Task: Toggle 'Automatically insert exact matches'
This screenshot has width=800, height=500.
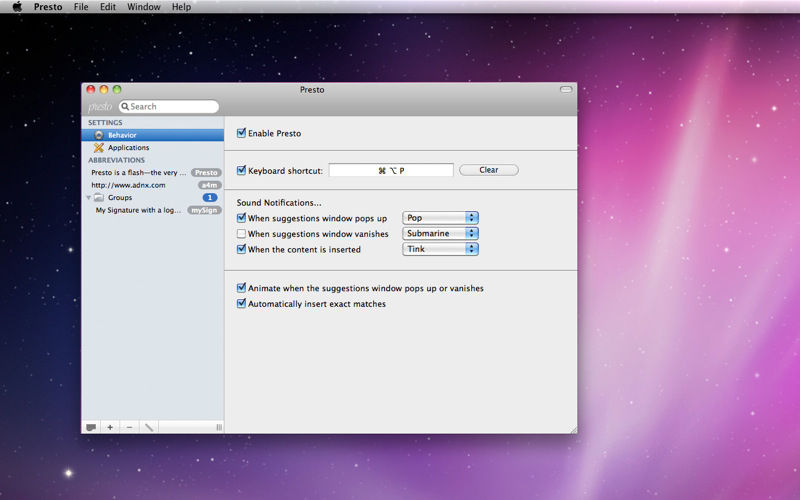Action: [241, 304]
